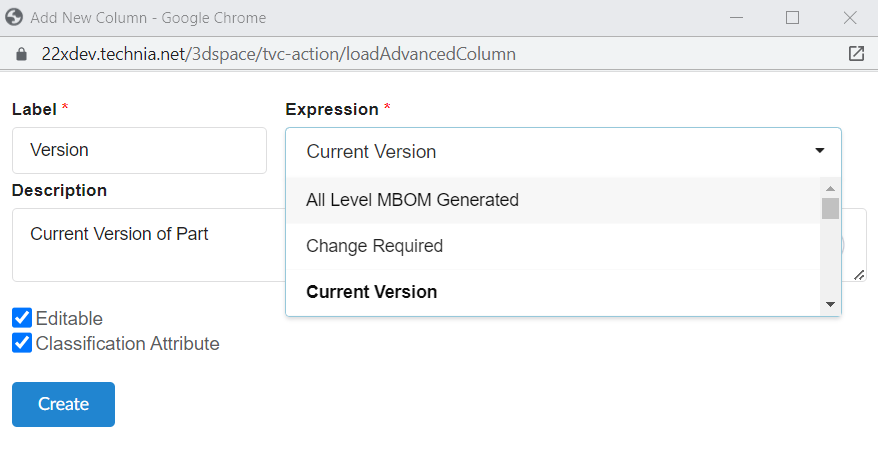Uncheck the Editable checkbox
The width and height of the screenshot is (878, 472).
coord(22,318)
